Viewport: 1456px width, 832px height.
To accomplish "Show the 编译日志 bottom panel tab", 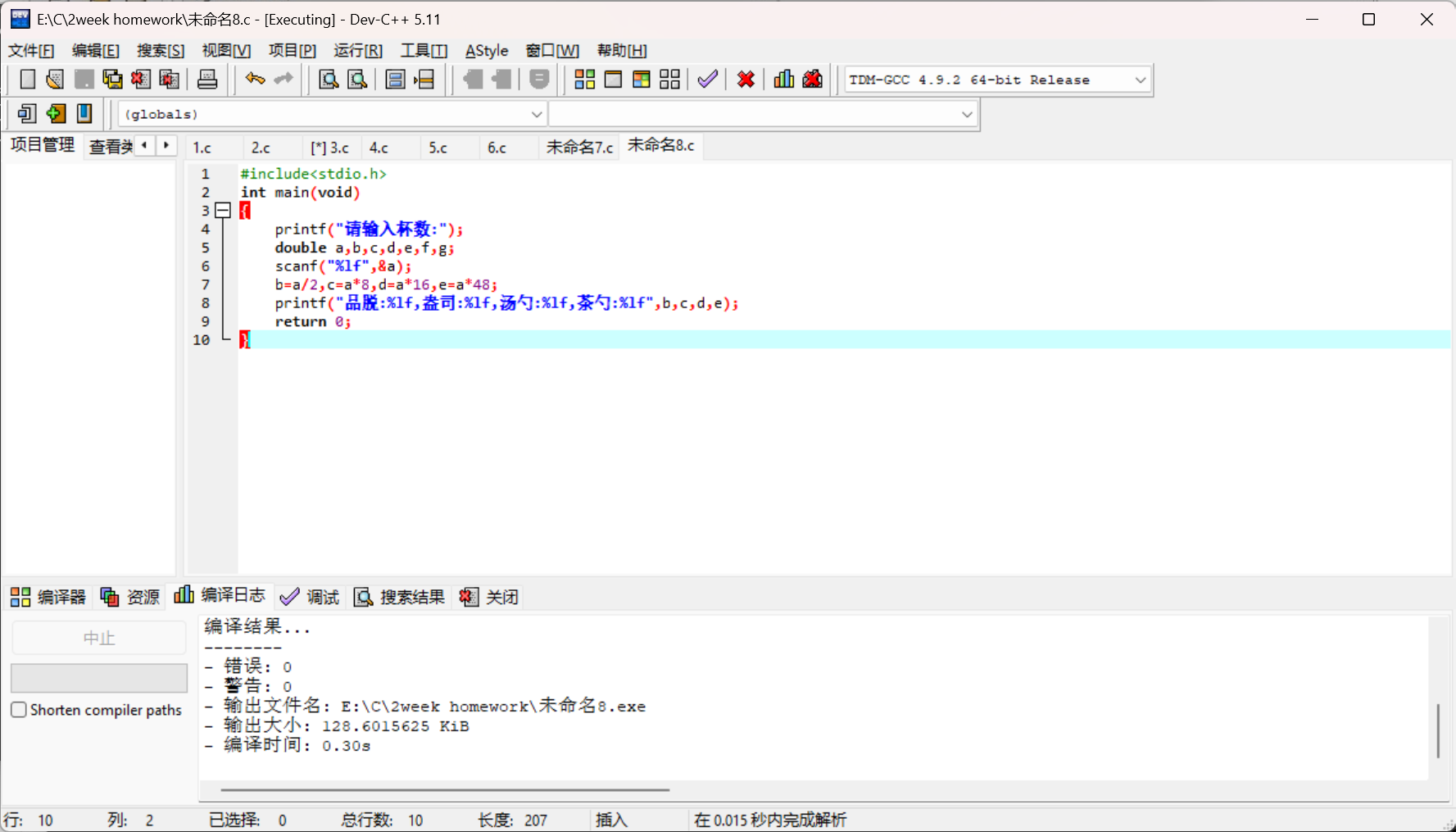I will tap(220, 595).
